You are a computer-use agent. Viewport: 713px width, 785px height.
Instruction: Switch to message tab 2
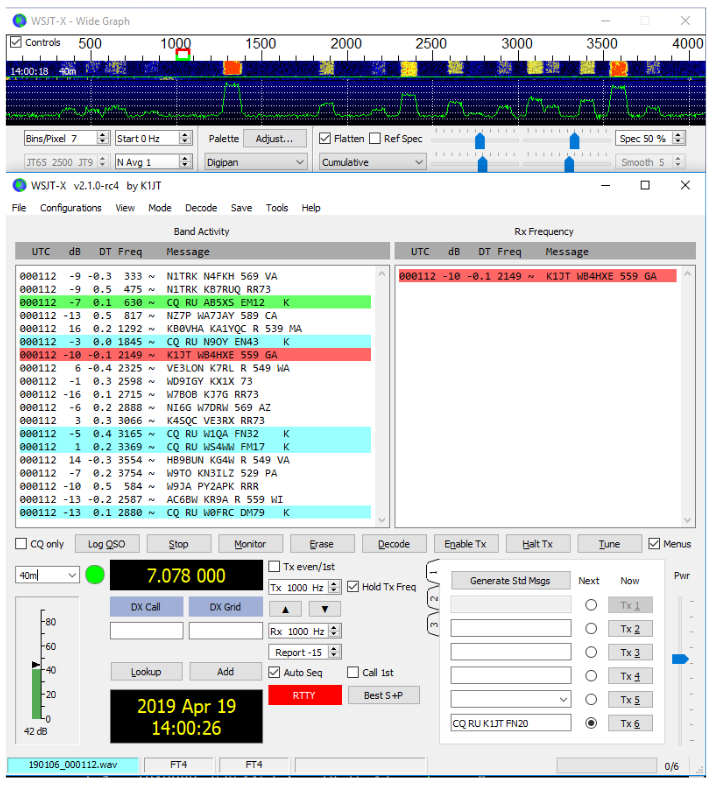(434, 598)
